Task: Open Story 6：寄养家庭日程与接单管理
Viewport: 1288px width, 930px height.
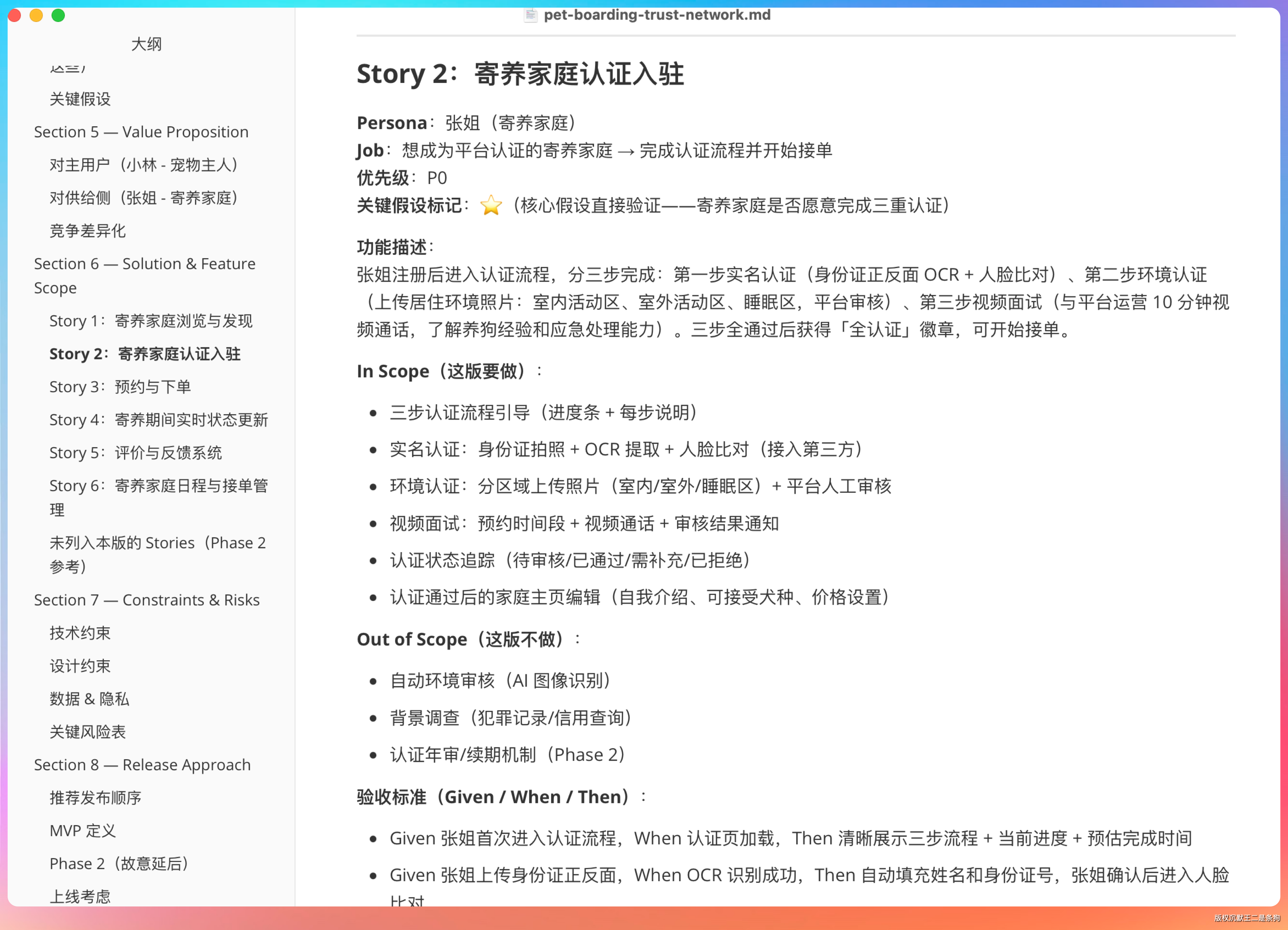Action: point(158,497)
